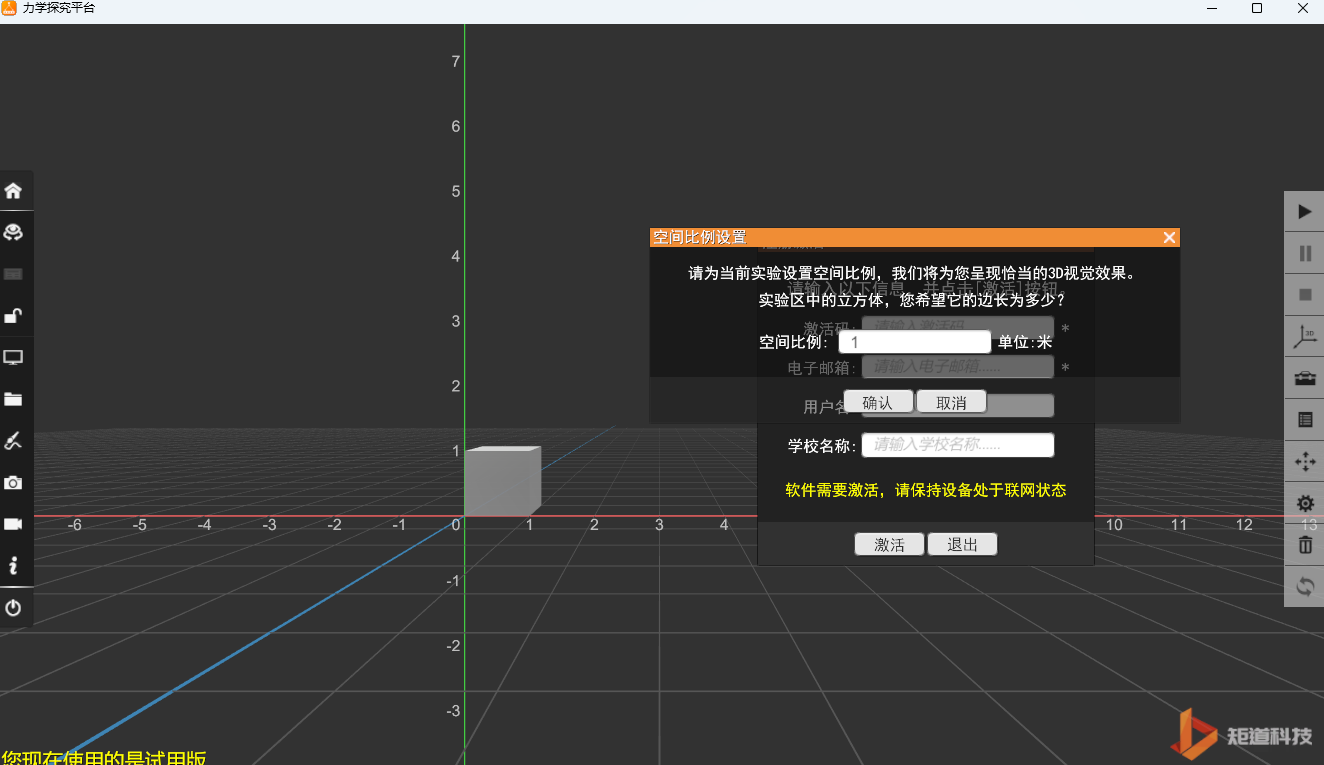Open the home icon in left sidebar
Screen dimensions: 1324x765
pyautogui.click(x=13, y=190)
